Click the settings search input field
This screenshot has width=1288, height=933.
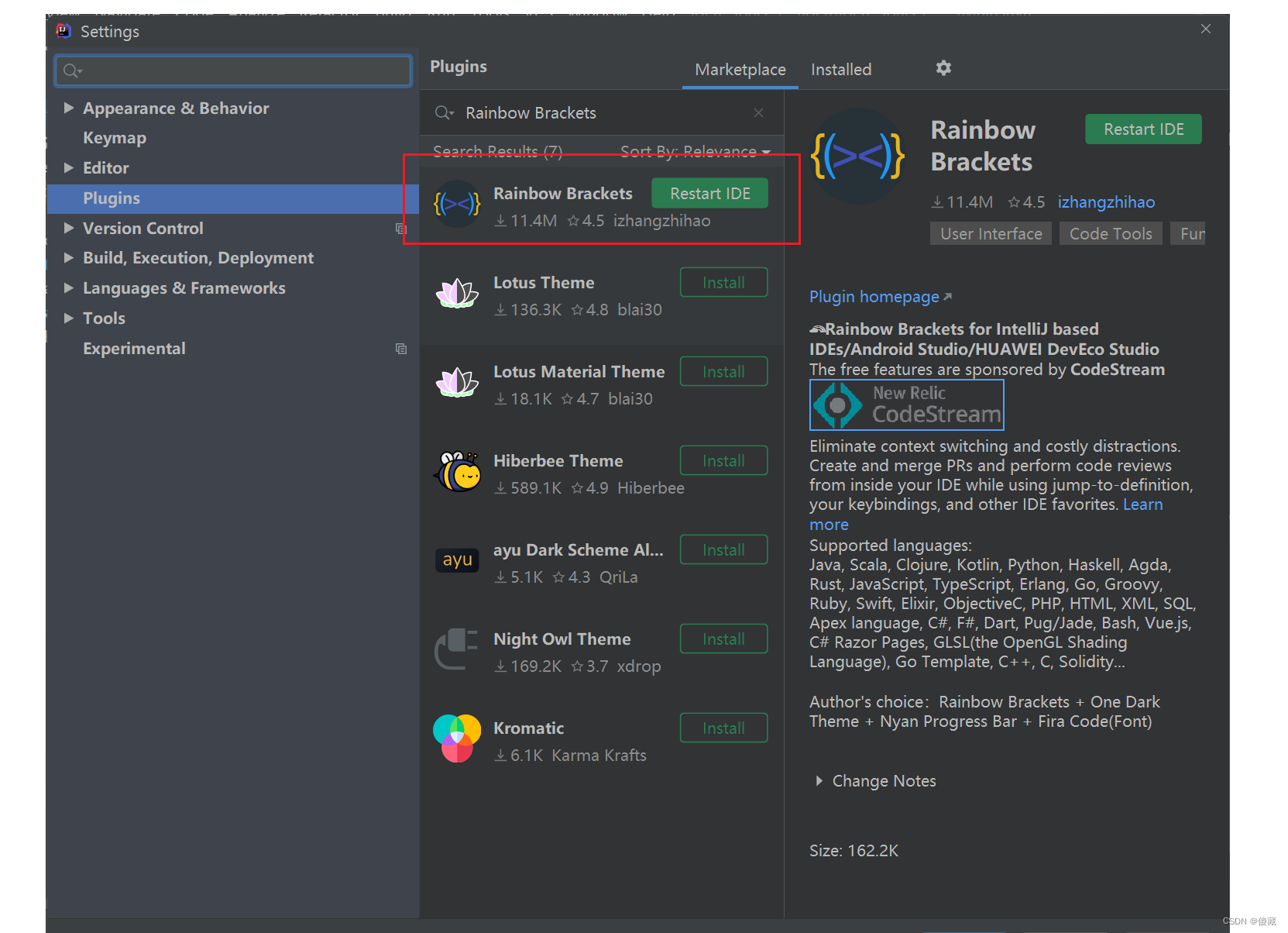coord(233,71)
